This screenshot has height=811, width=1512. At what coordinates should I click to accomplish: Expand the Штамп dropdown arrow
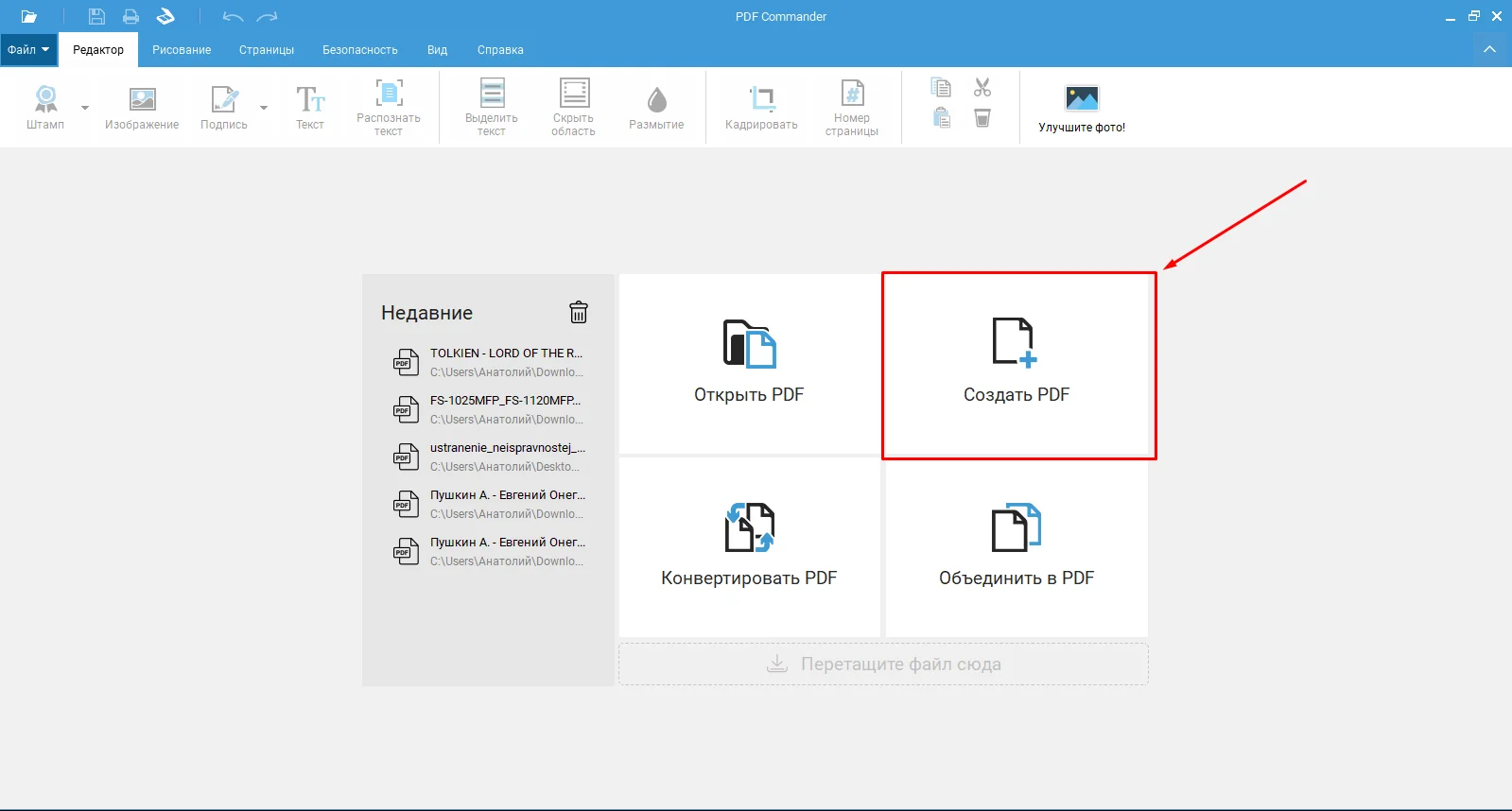[85, 108]
